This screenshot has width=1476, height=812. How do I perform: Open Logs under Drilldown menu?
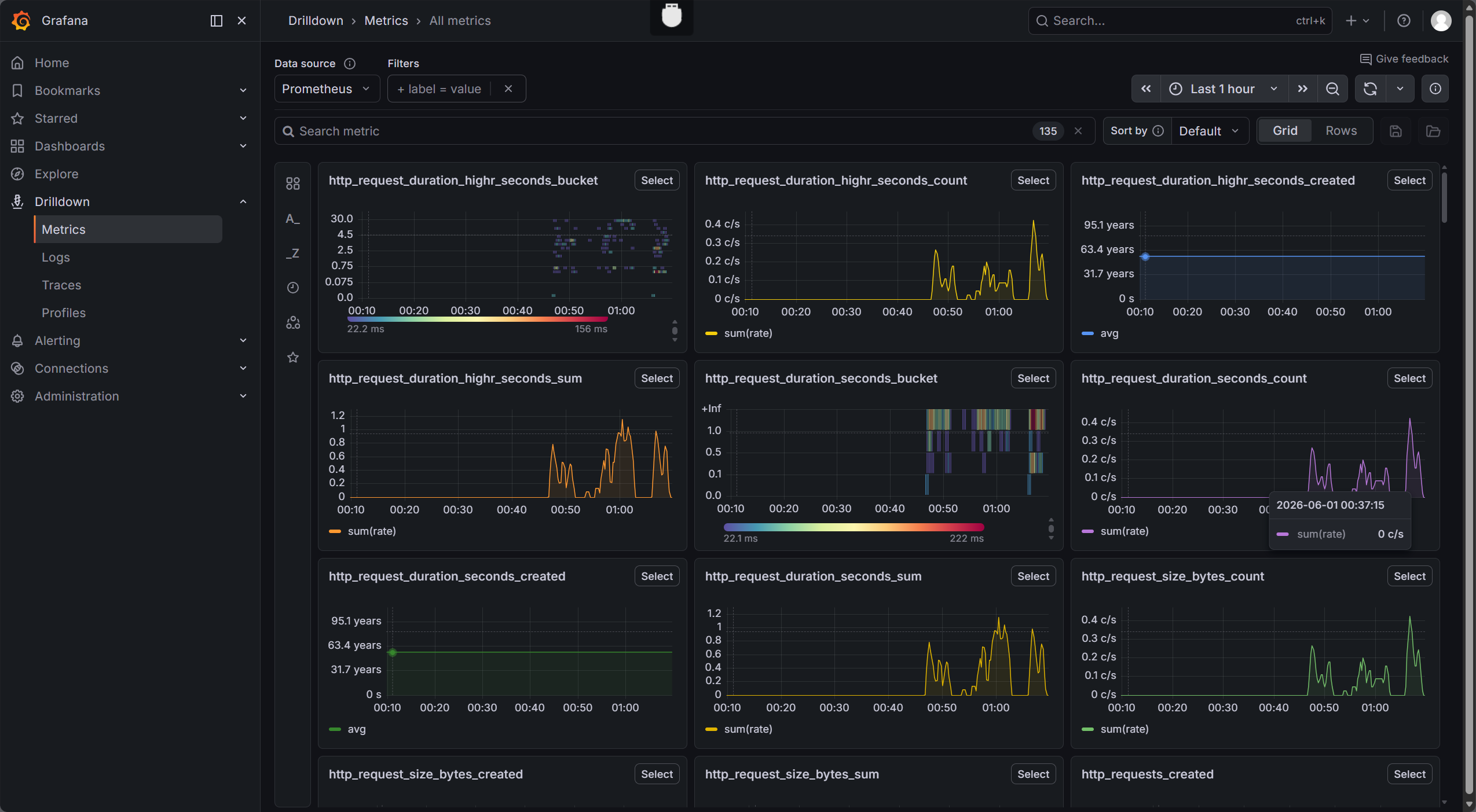pyautogui.click(x=56, y=257)
